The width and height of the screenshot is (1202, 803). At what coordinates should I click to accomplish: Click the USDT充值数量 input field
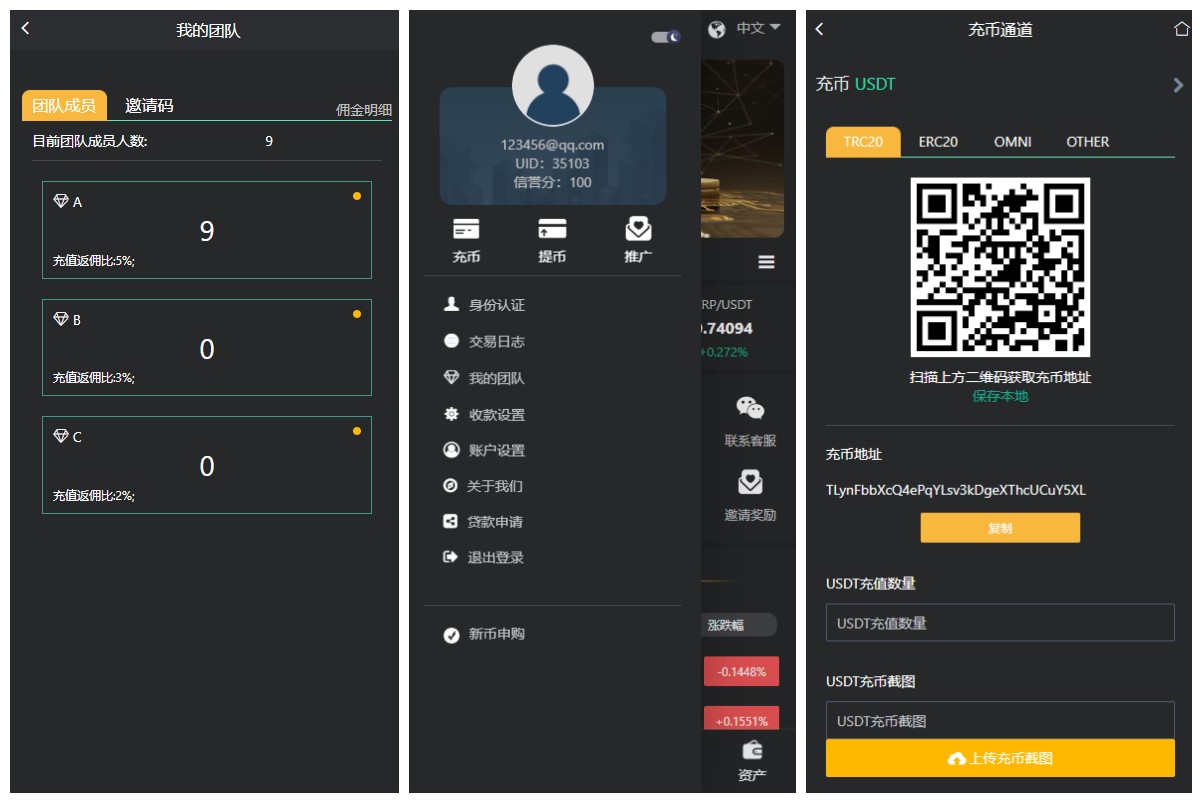click(x=1000, y=623)
